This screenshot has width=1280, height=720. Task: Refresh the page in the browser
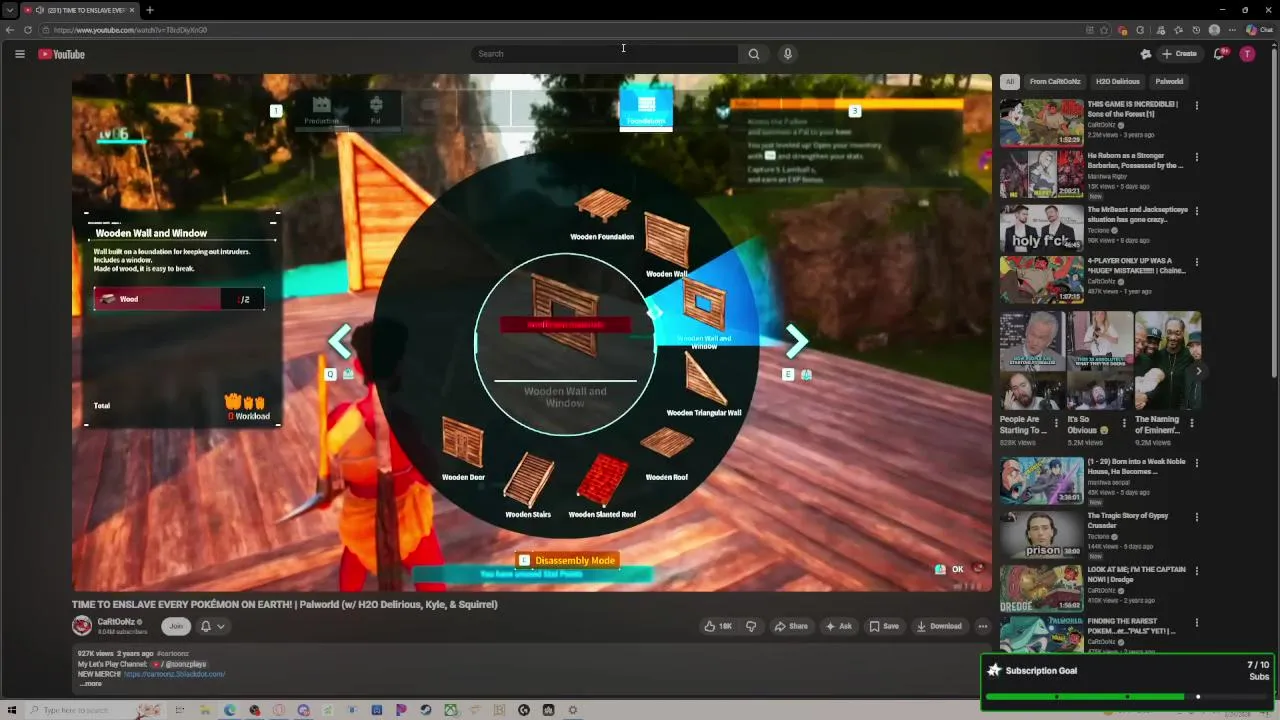28,30
